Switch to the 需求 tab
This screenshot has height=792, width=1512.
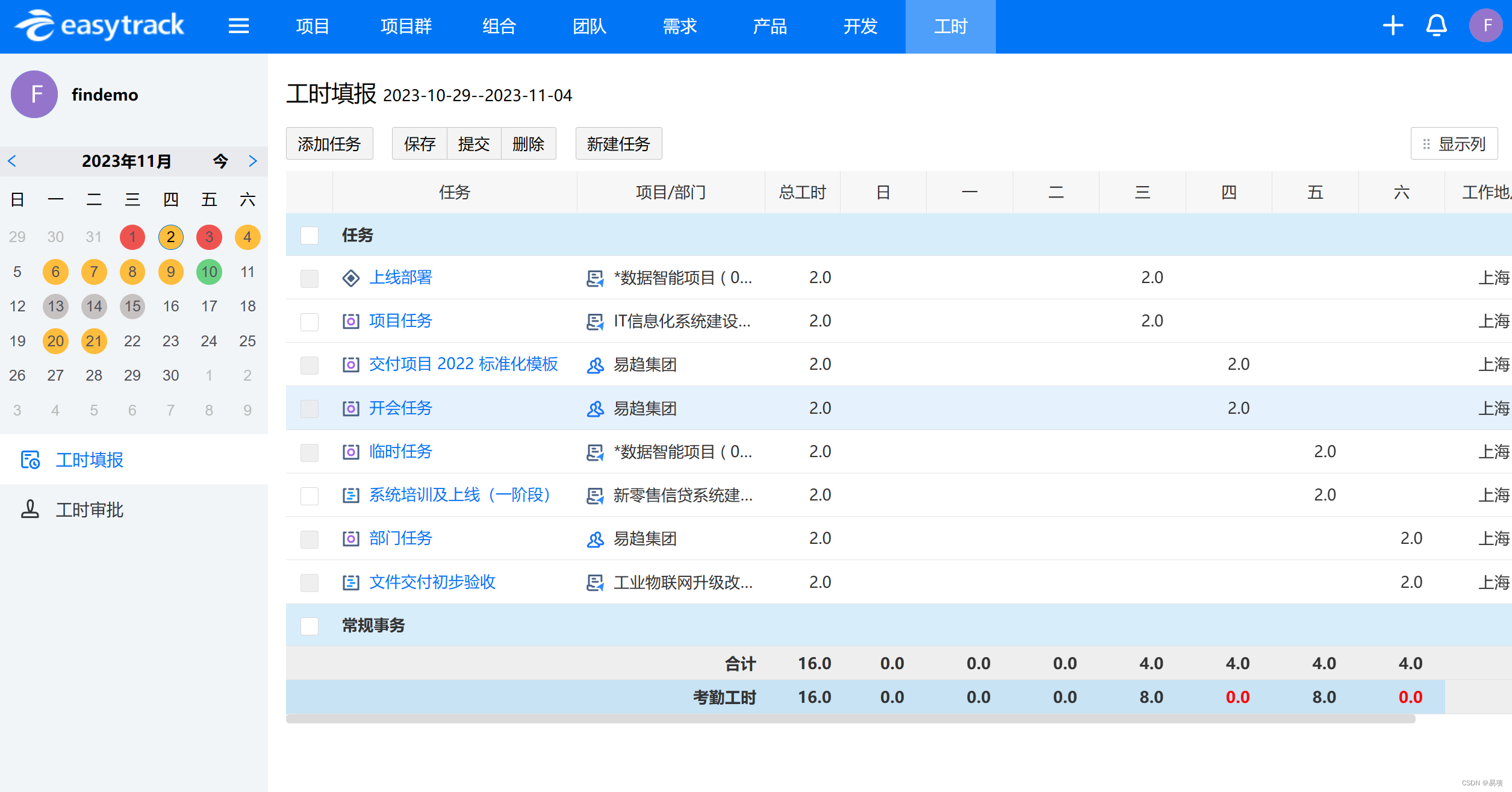[x=679, y=27]
